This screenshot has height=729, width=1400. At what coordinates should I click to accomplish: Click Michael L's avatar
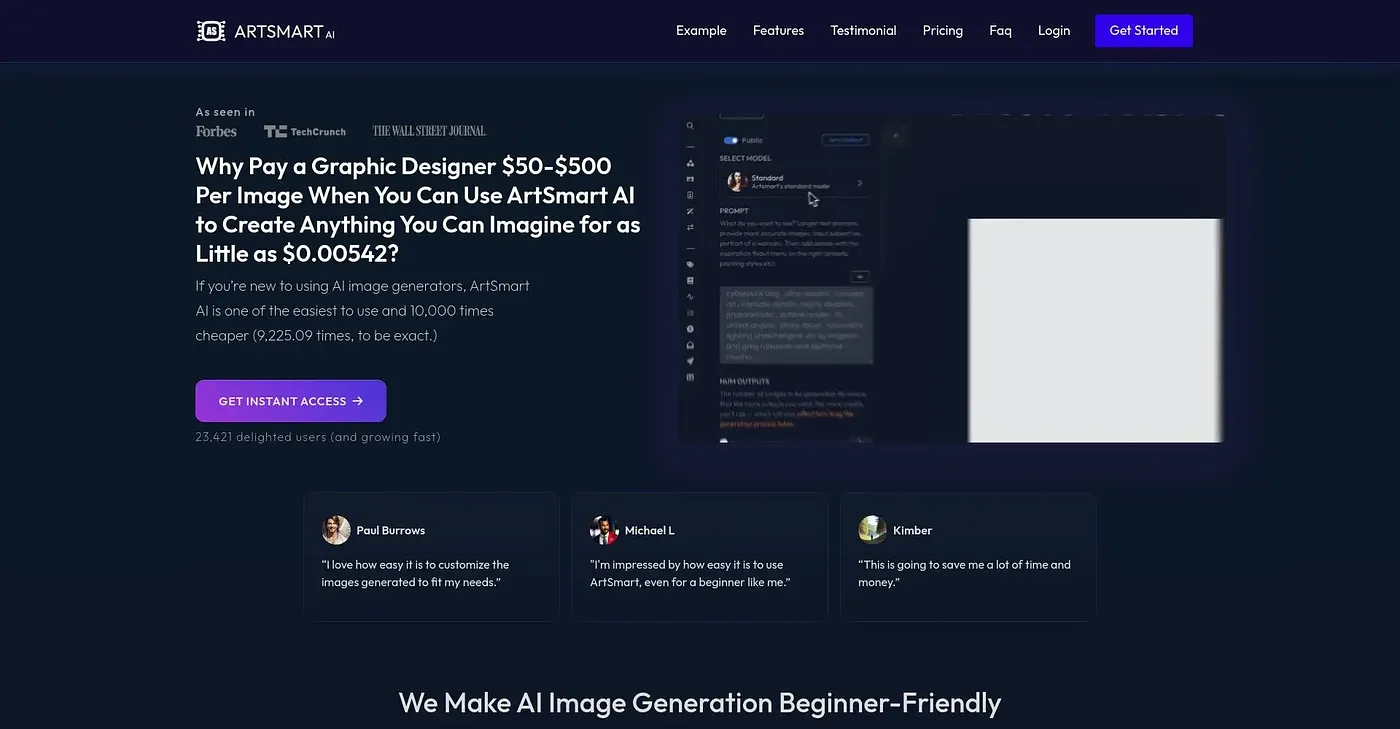tap(604, 530)
